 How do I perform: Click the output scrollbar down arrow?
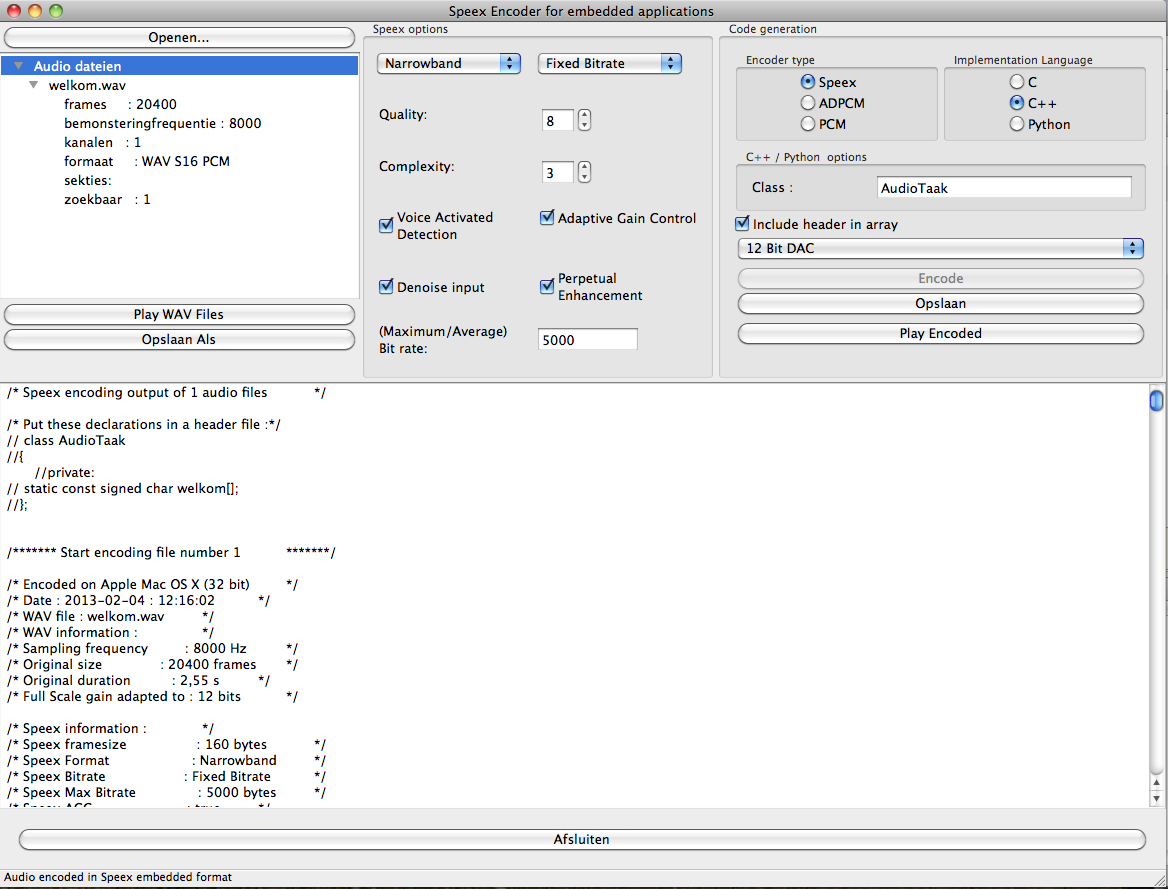(x=1156, y=798)
